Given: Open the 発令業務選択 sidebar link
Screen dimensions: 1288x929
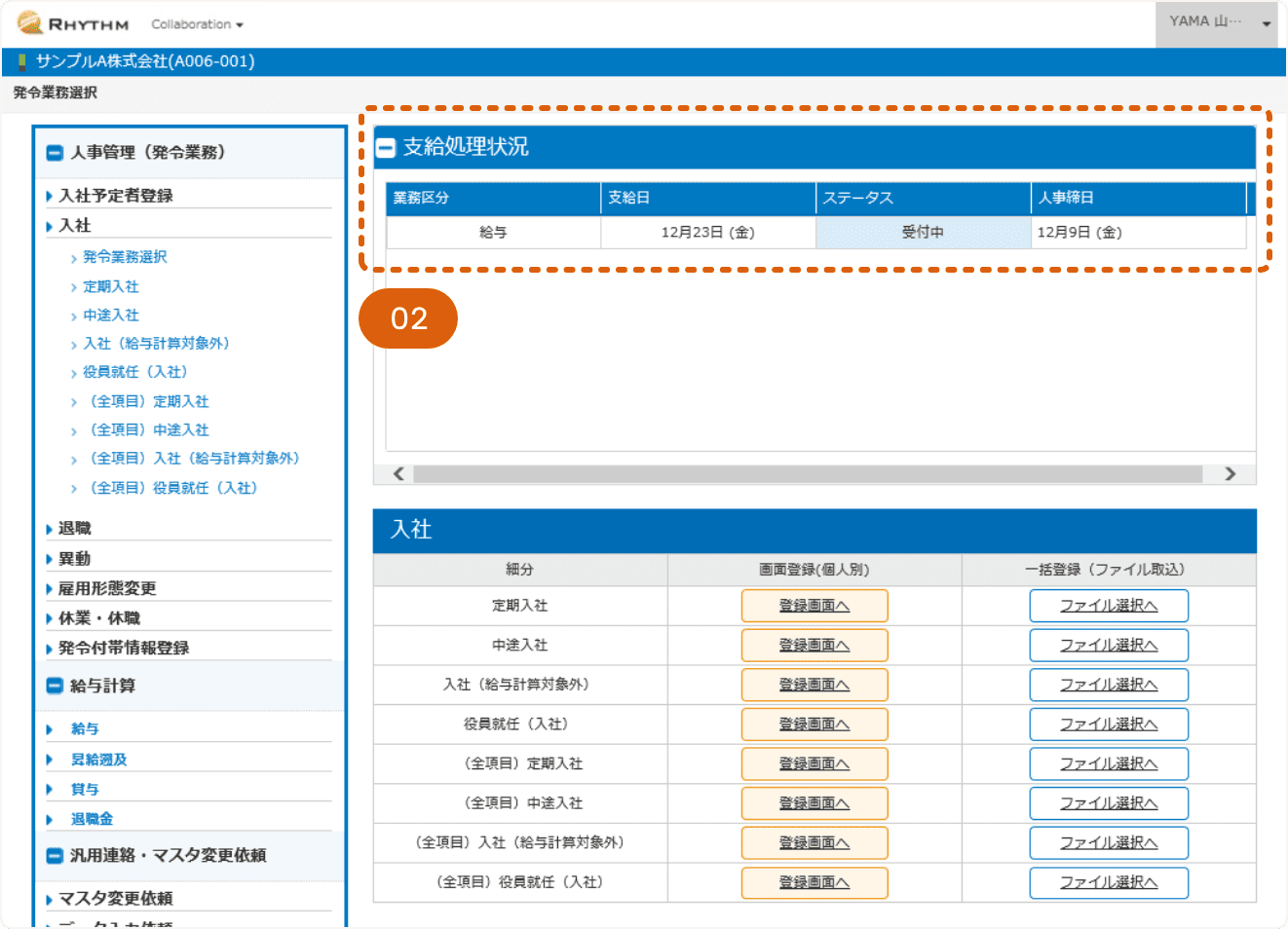Looking at the screenshot, I should click(125, 257).
